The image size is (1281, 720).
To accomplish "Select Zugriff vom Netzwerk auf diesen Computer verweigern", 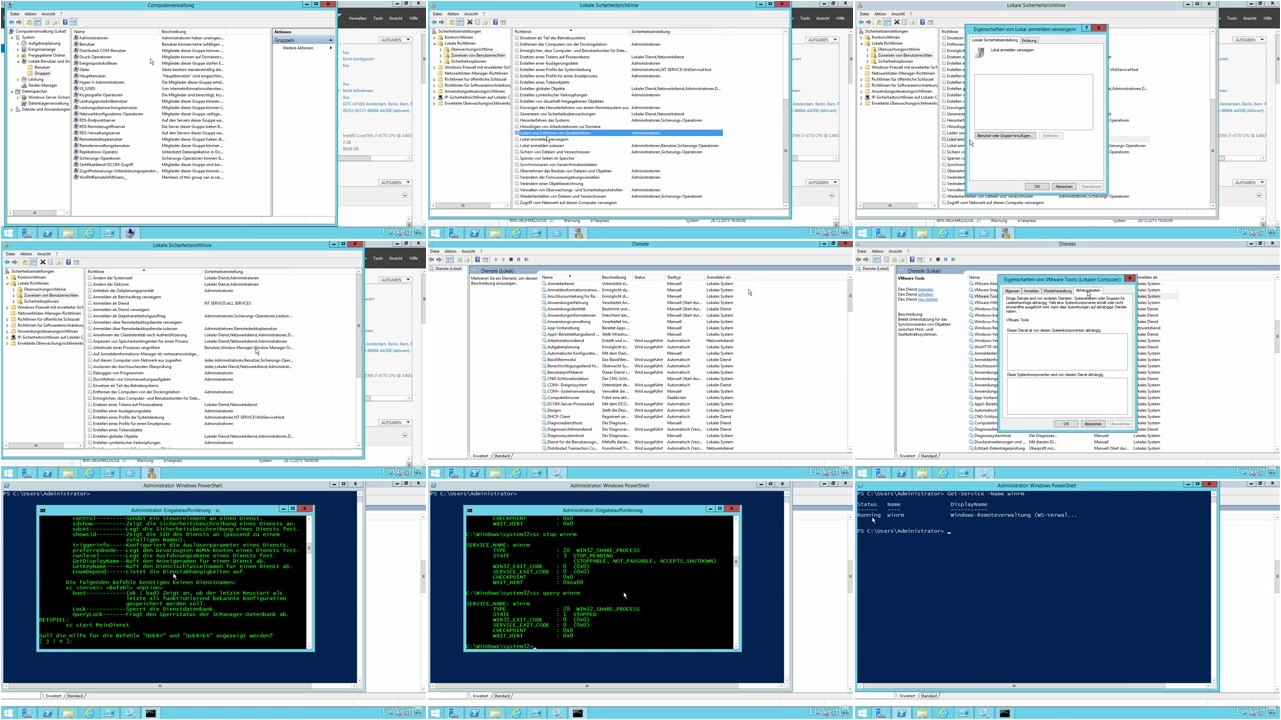I will point(994,202).
